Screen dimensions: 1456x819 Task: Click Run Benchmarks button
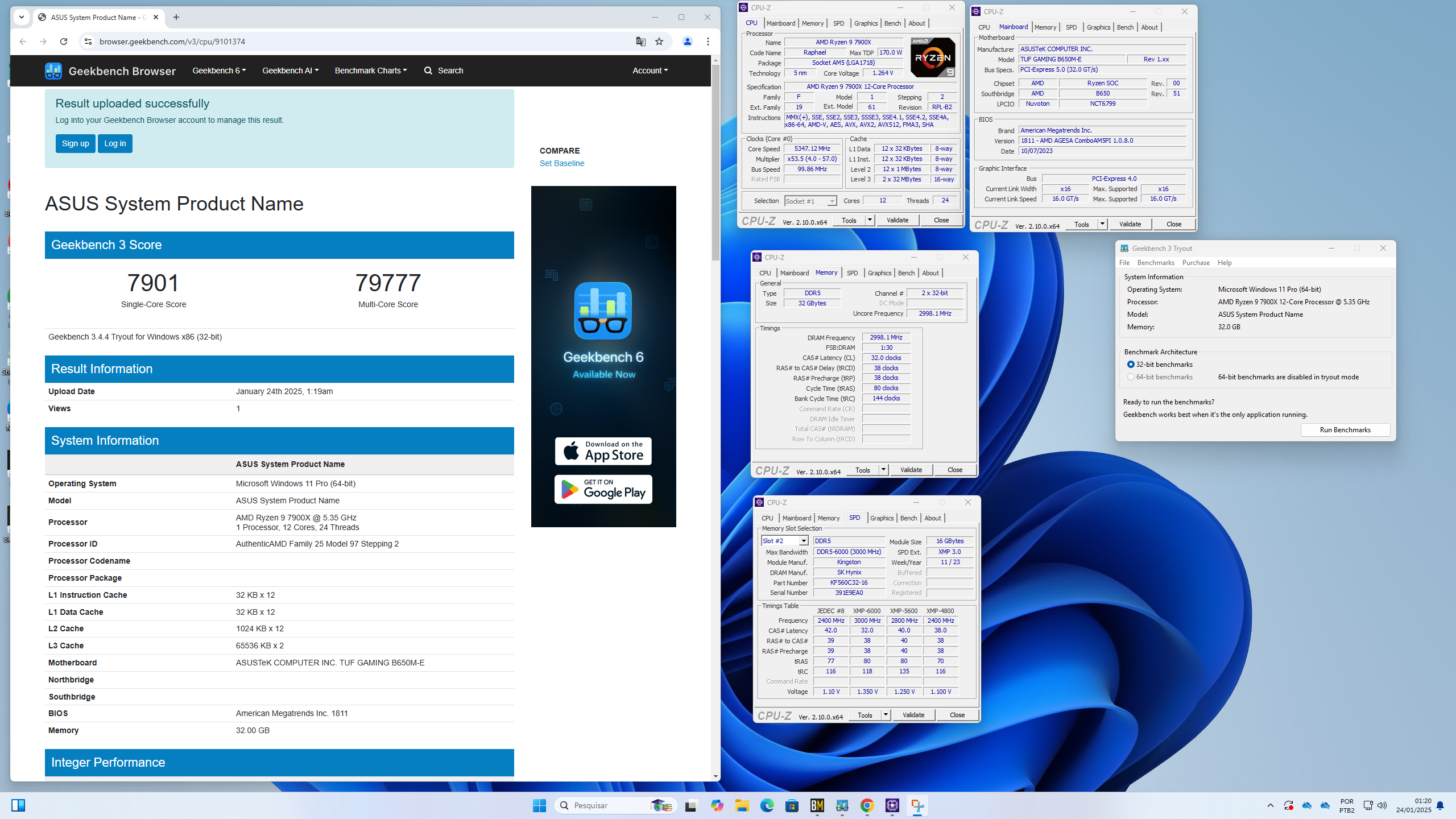(1345, 430)
